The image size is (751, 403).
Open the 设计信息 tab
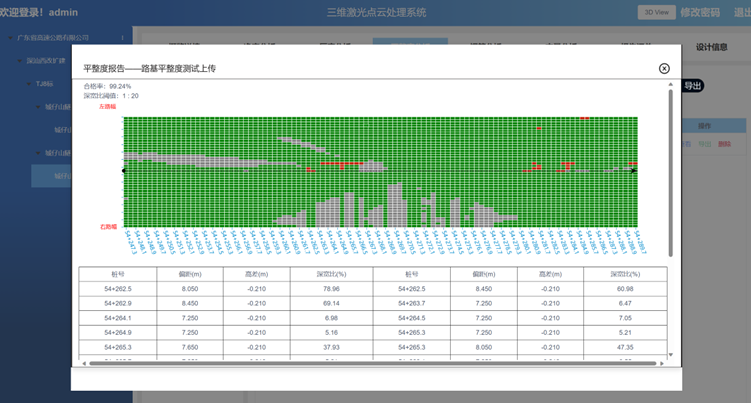point(711,47)
